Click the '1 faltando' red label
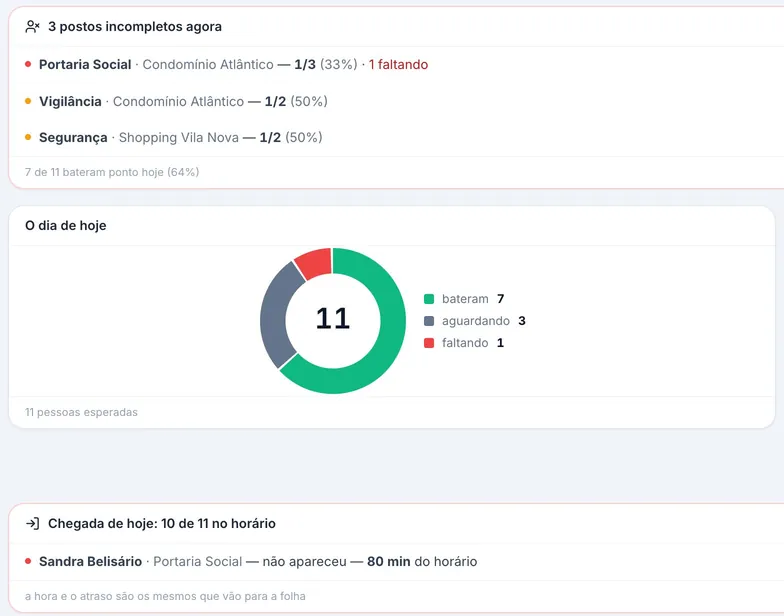Viewport: 784px width, 616px height. coord(398,64)
